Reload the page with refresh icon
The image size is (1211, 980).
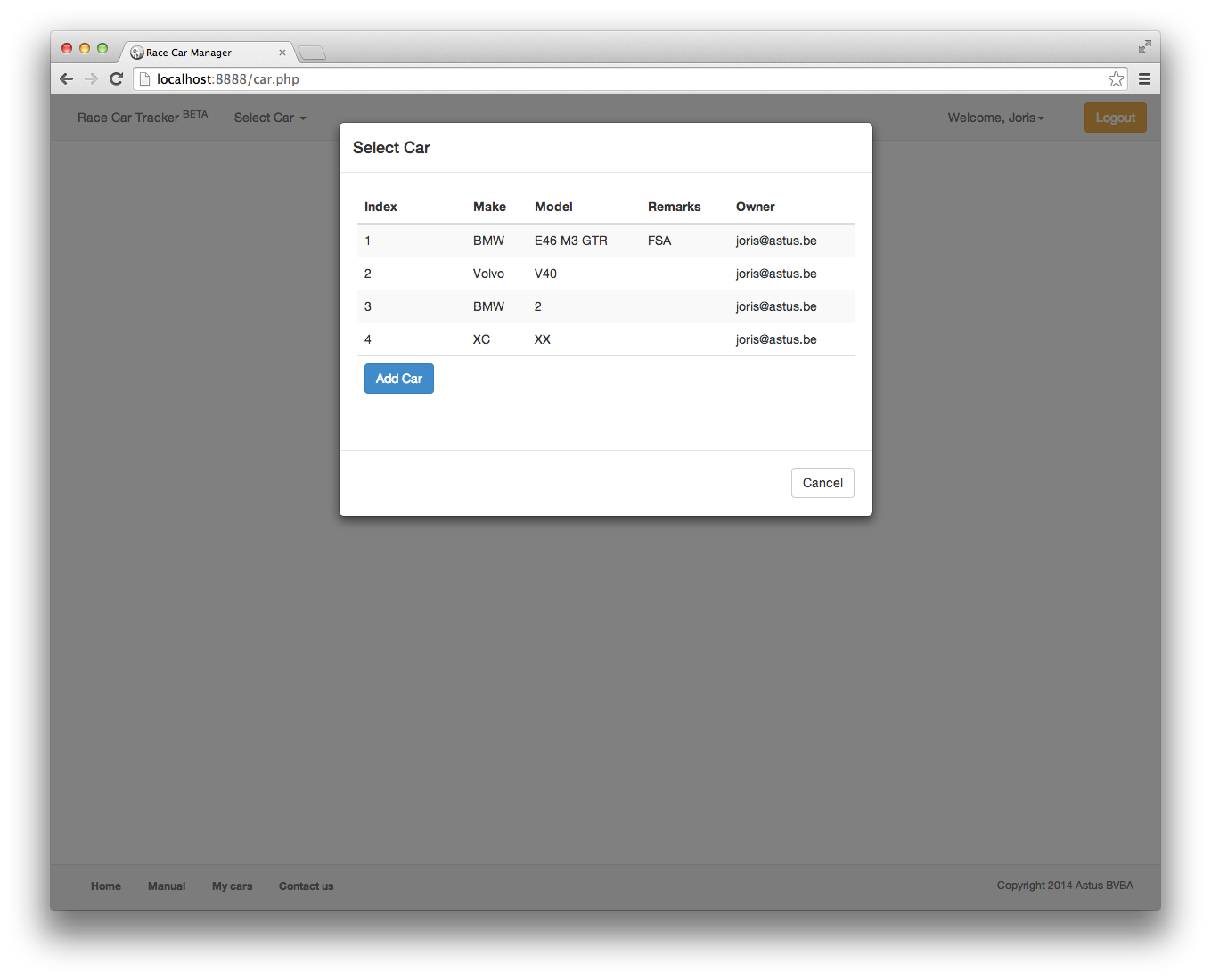(116, 79)
